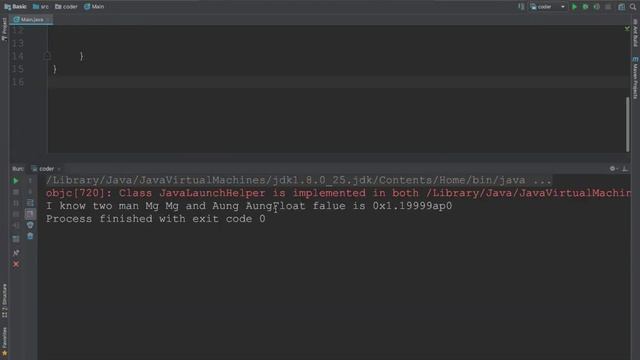Click src folder in the navigation bar

pos(41,7)
